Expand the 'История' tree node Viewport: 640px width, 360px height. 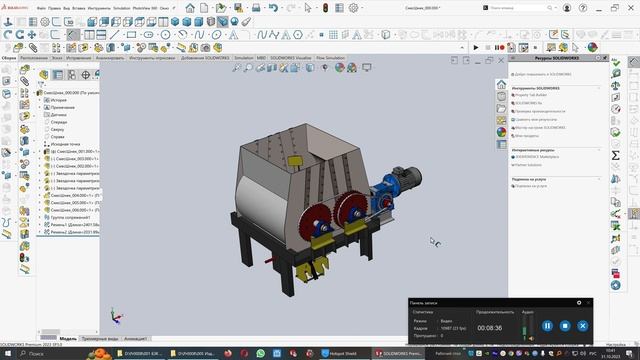pyautogui.click(x=40, y=100)
